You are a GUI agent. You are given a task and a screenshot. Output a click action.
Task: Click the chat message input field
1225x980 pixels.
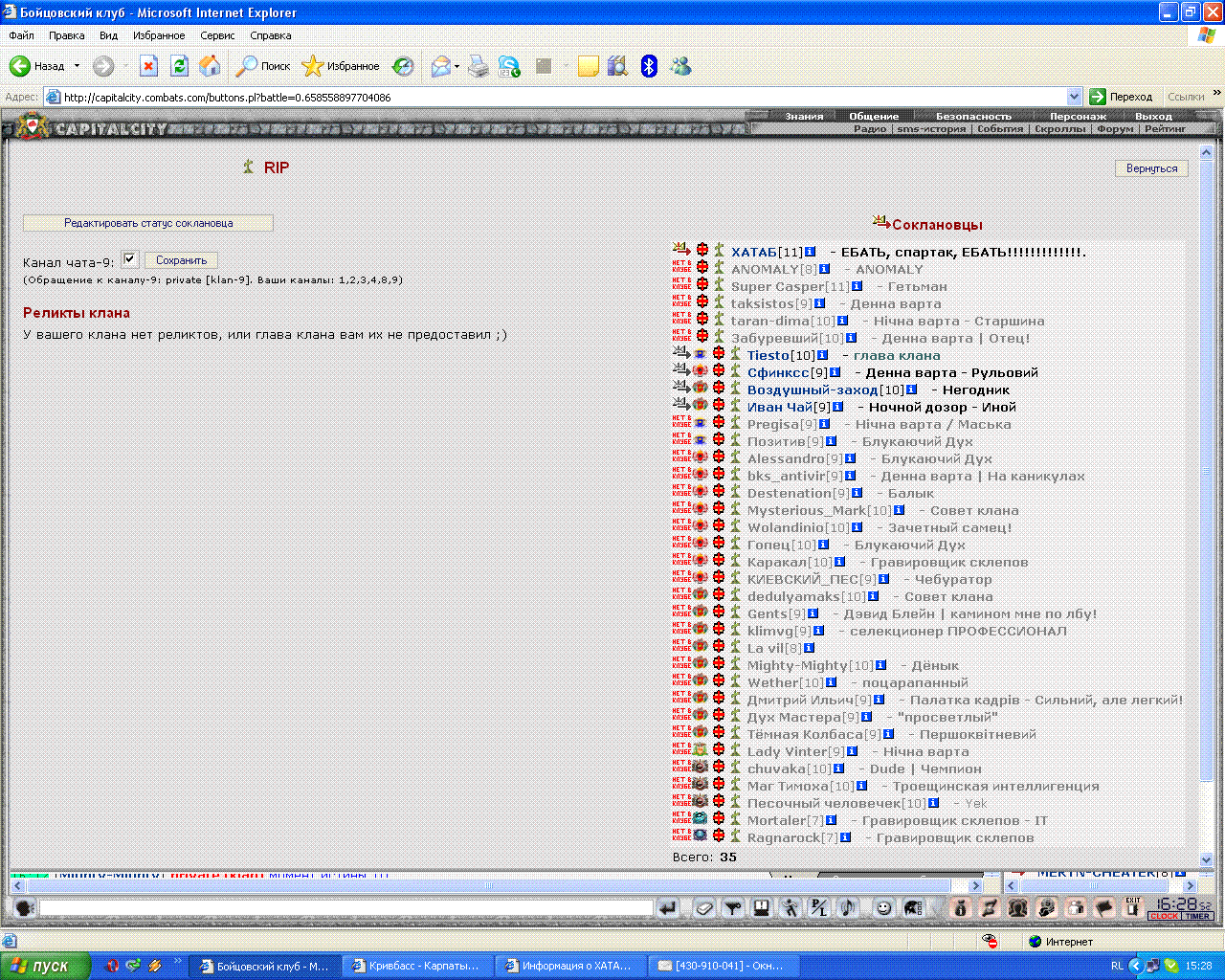click(346, 908)
